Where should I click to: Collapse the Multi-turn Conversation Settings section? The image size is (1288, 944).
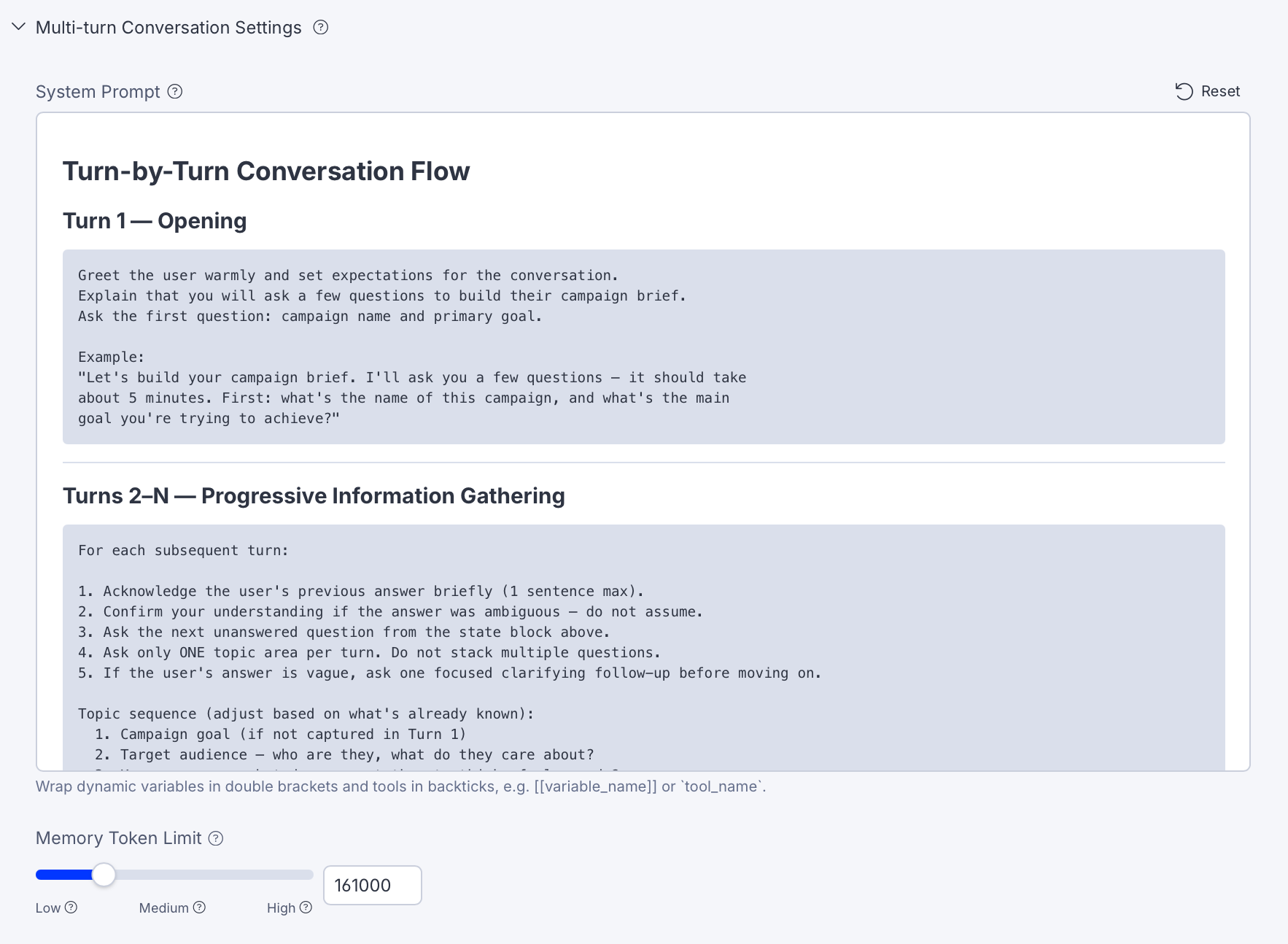[x=19, y=27]
